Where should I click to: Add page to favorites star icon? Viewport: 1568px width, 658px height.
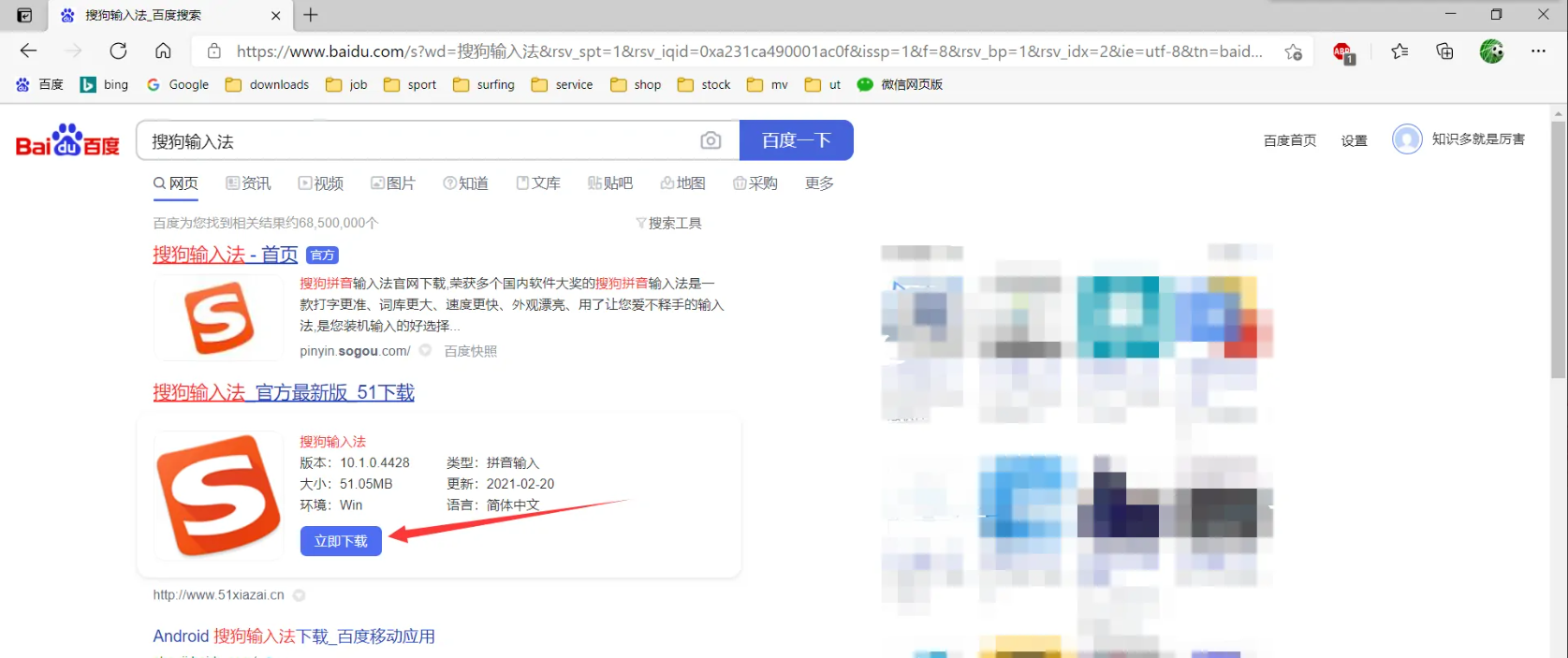(1293, 51)
